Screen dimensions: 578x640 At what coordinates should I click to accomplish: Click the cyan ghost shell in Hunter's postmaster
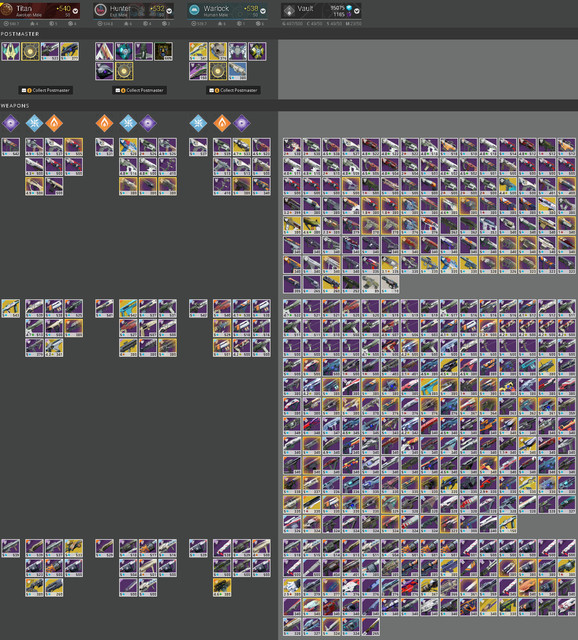[124, 52]
